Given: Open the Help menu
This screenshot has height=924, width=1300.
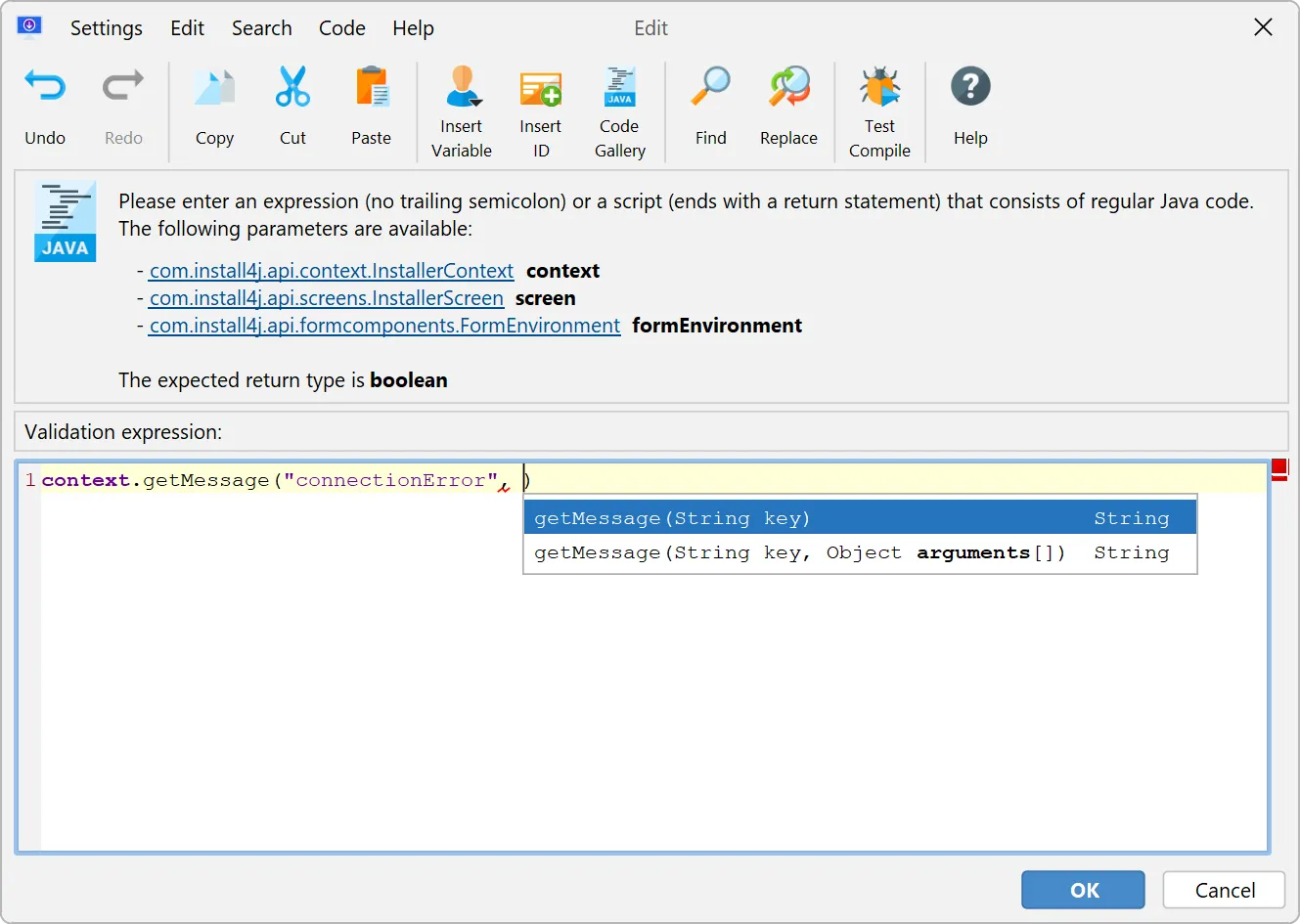Looking at the screenshot, I should coord(413,28).
